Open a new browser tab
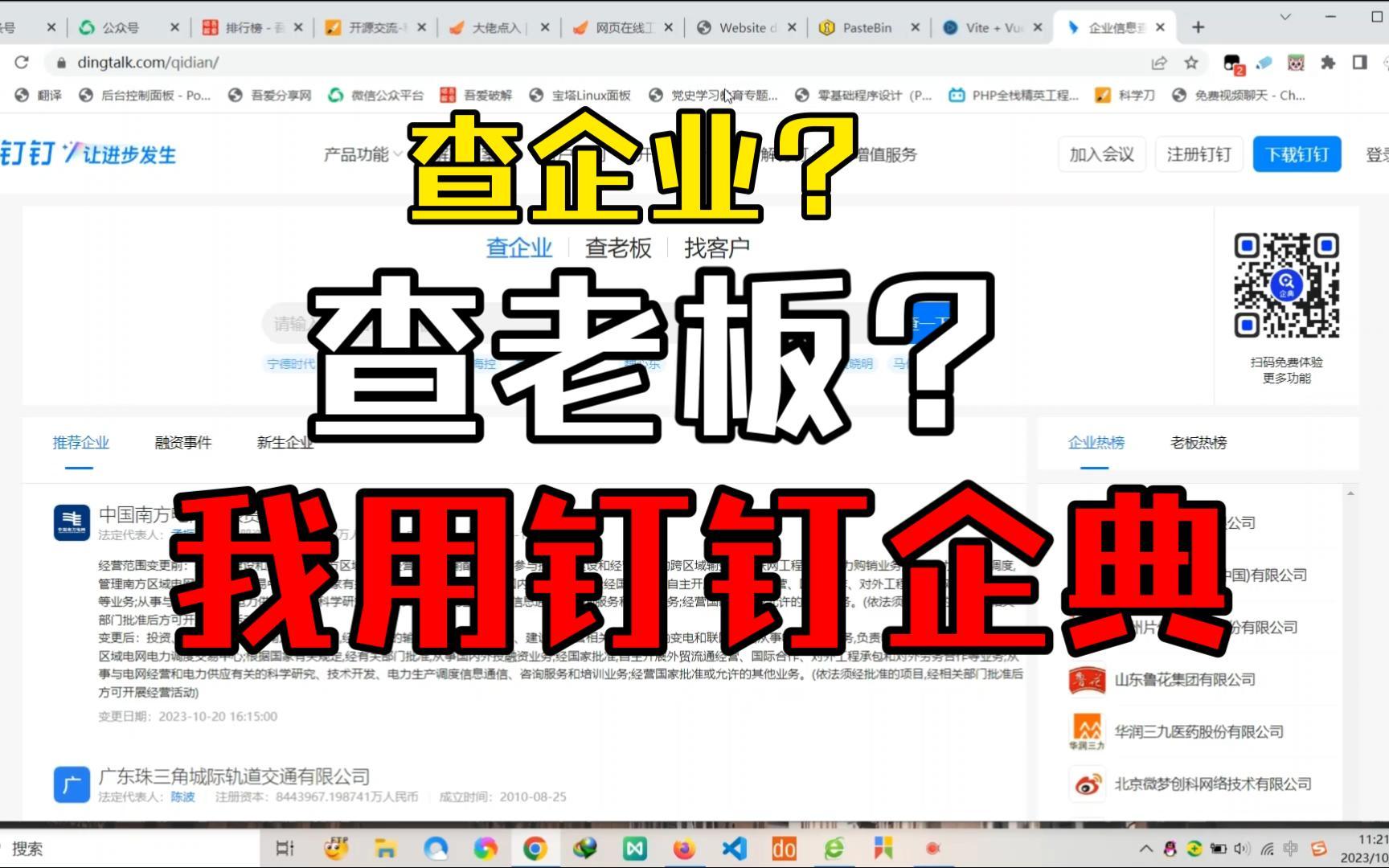 1198,27
